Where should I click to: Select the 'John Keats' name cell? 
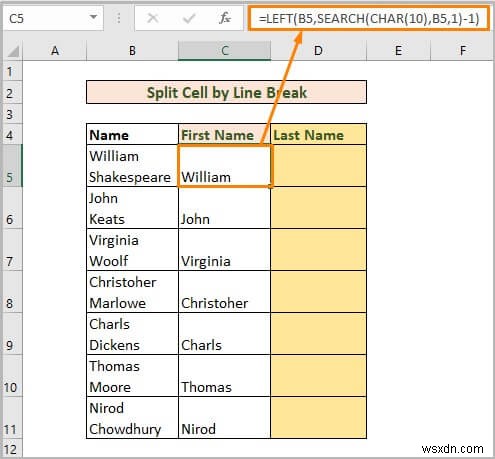click(x=132, y=208)
